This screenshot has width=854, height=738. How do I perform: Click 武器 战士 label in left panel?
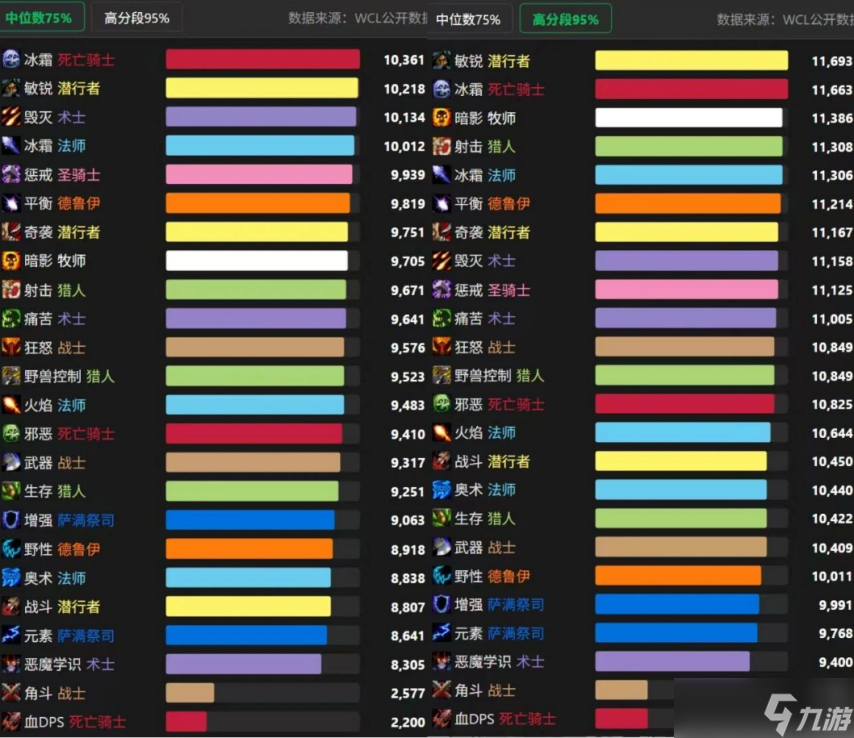click(55, 463)
